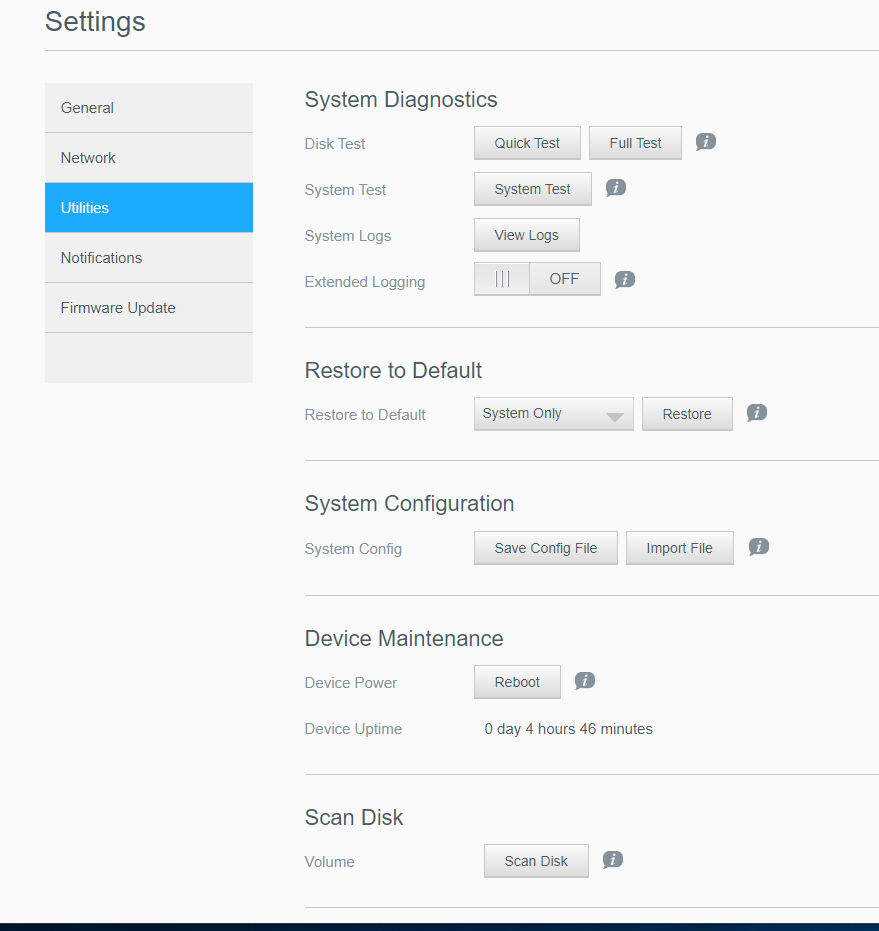Start the Full Test disk check
The height and width of the screenshot is (931, 879).
pyautogui.click(x=635, y=143)
